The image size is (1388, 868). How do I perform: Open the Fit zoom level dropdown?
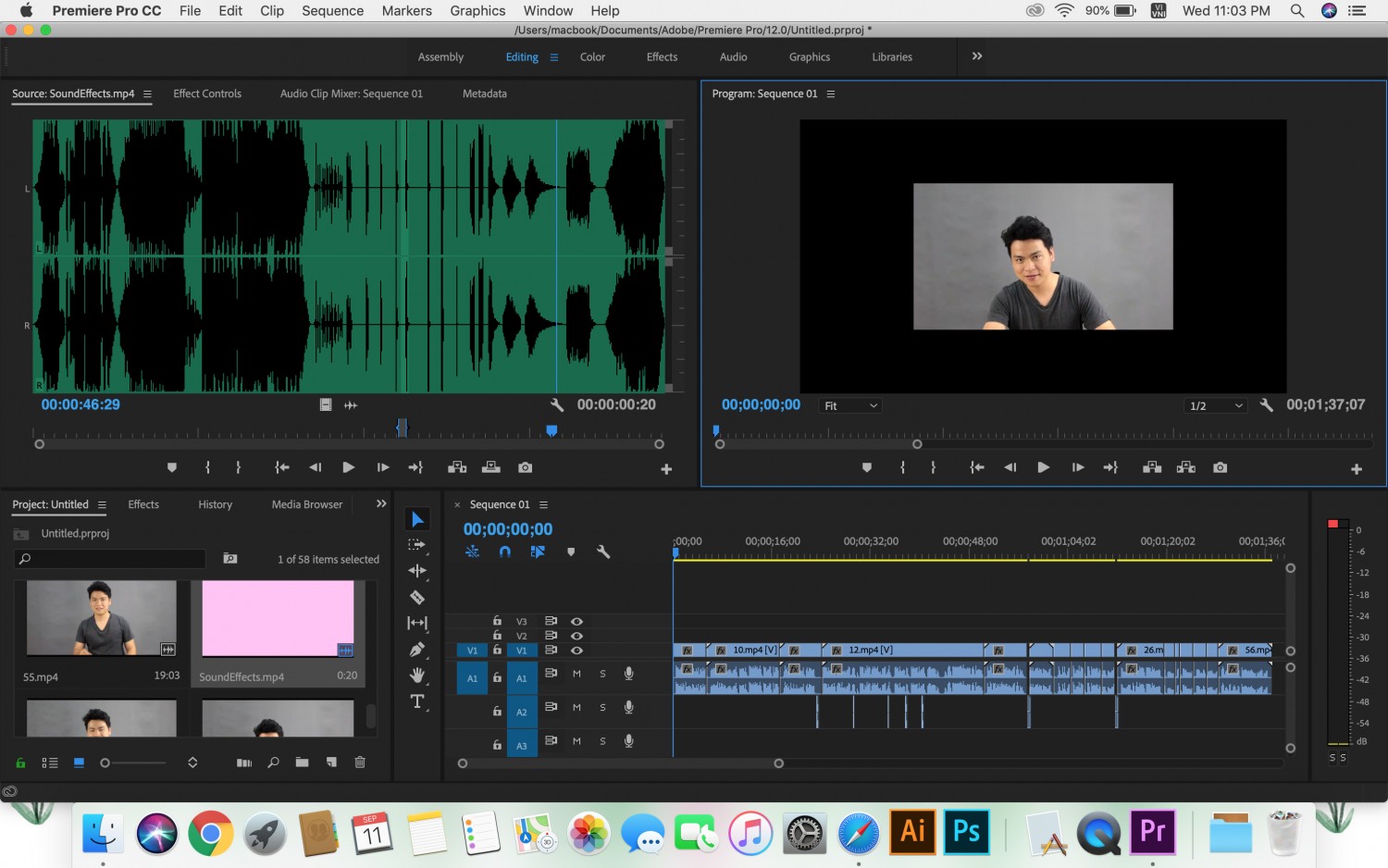[851, 405]
